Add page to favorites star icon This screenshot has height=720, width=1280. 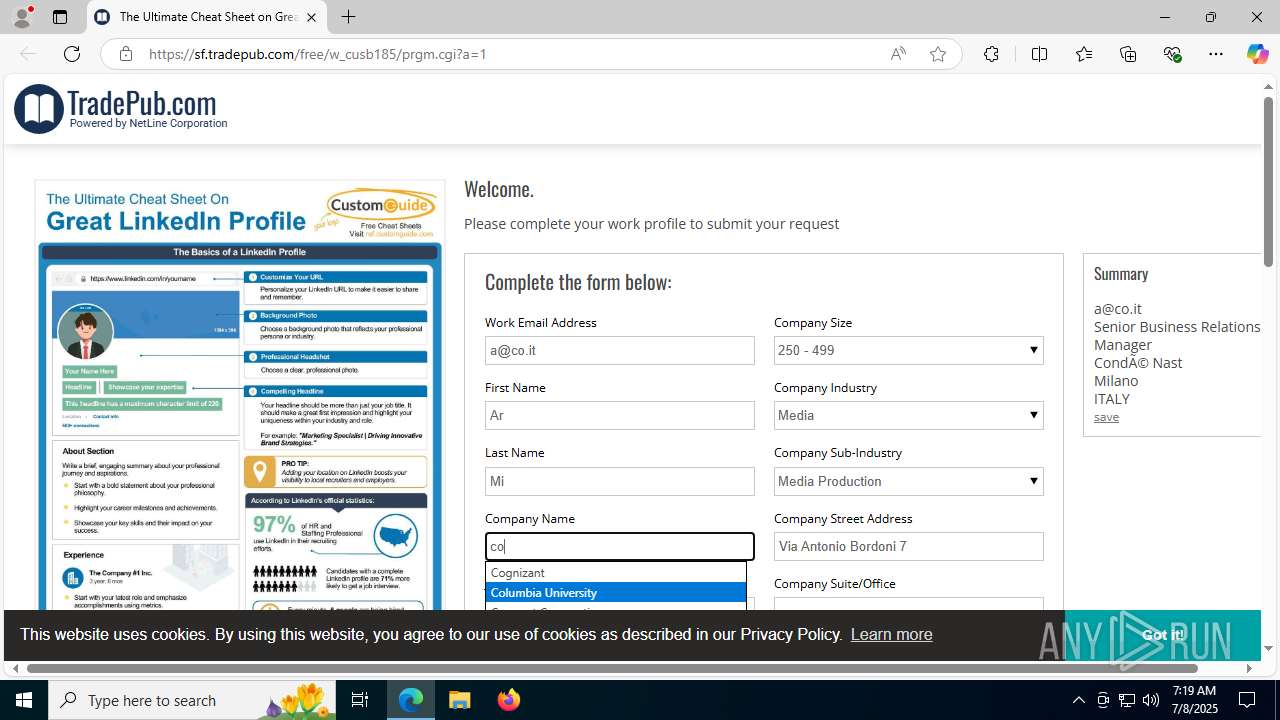tap(938, 54)
